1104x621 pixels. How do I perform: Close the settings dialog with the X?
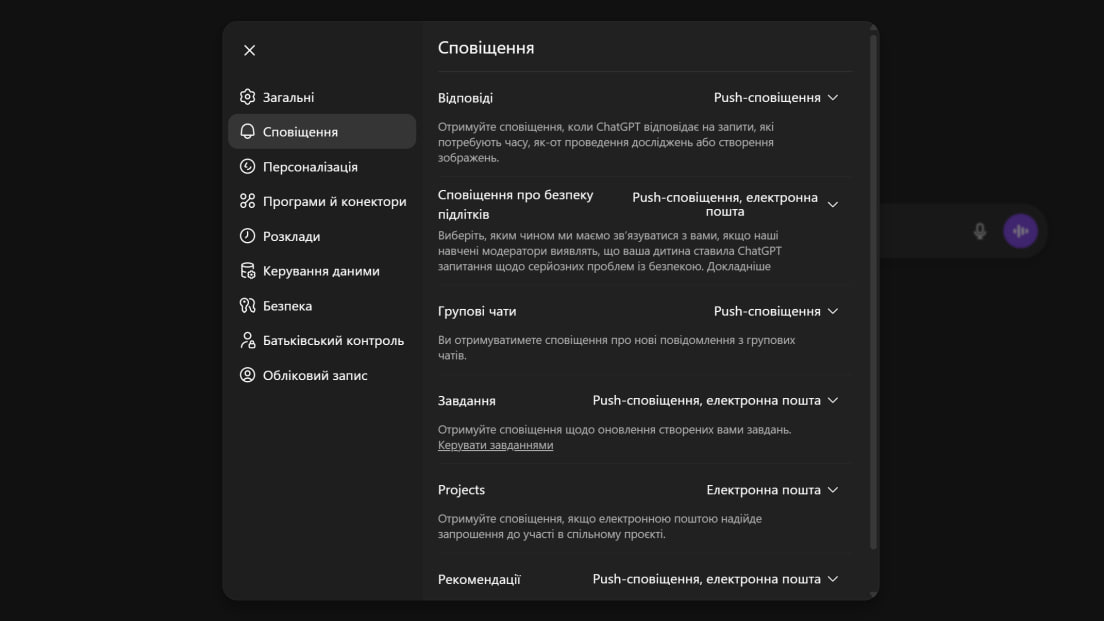point(249,49)
